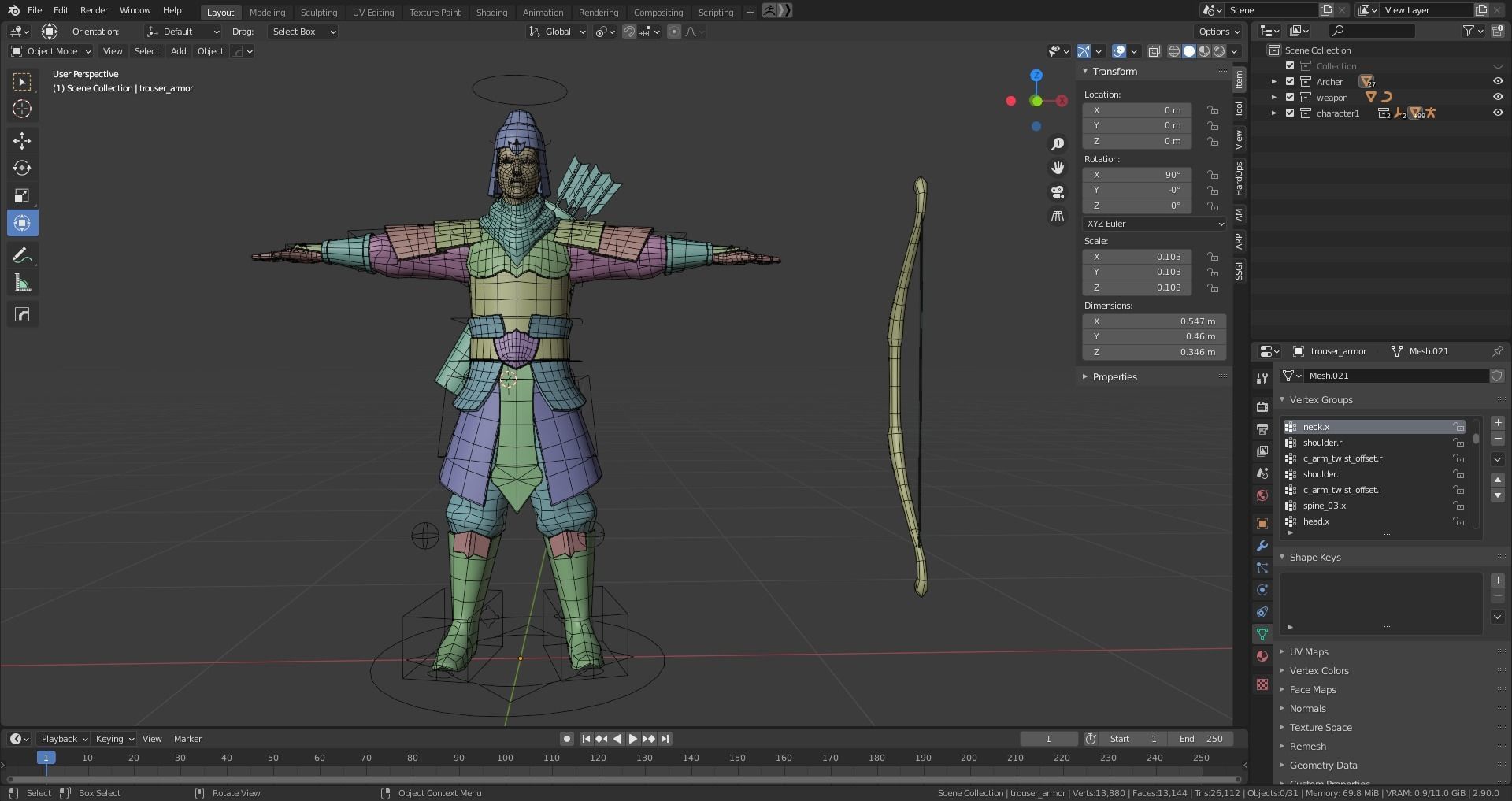This screenshot has width=1512, height=801.
Task: Expand UV Maps panel
Action: [x=1309, y=652]
